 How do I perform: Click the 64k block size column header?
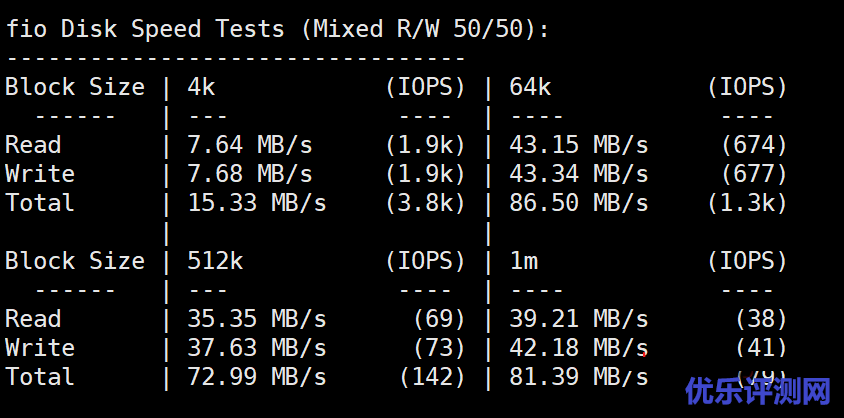(530, 87)
